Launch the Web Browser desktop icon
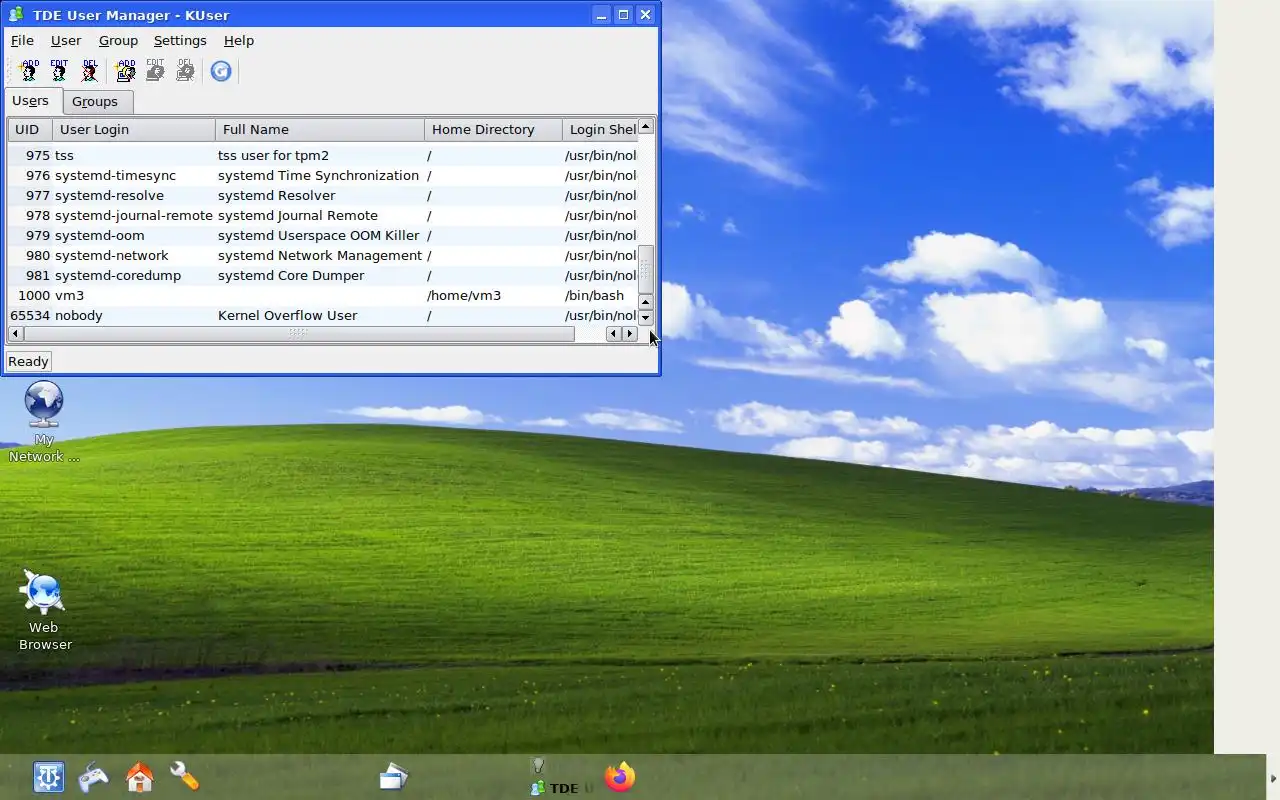Screen dimensions: 1280x800 coord(44,610)
